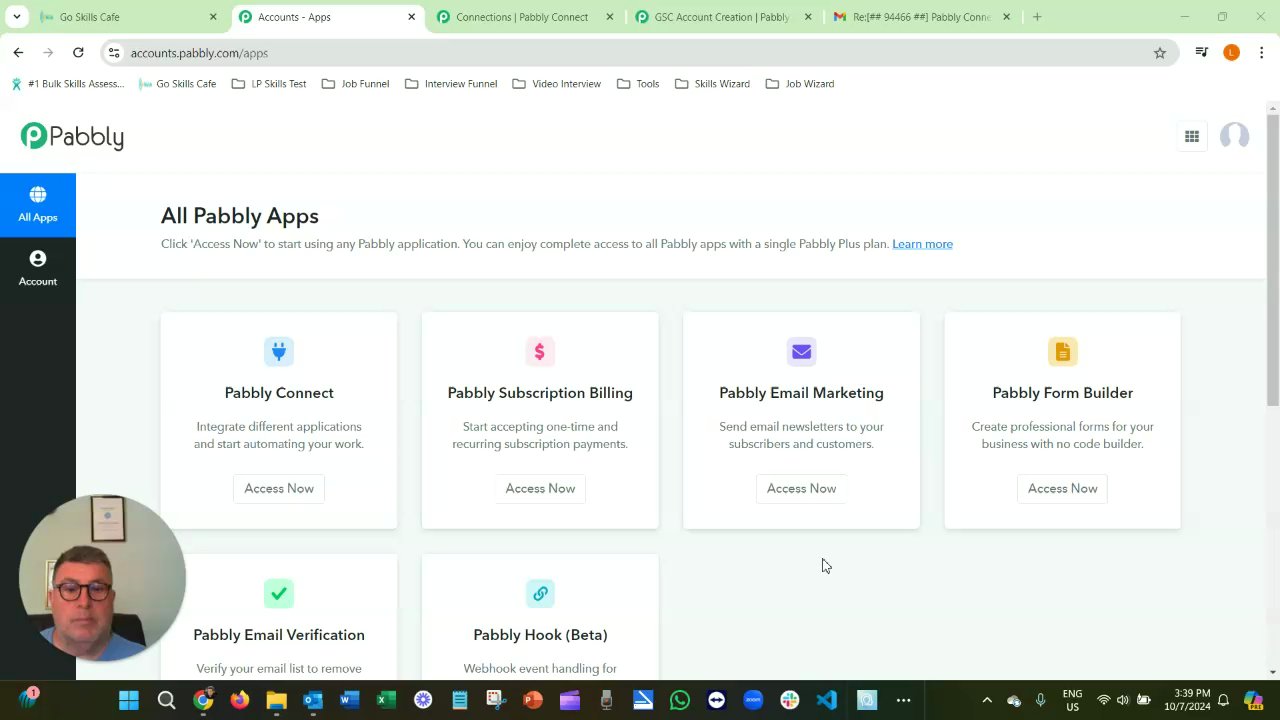The image size is (1280, 720).
Task: Click the webcam video thumbnail
Action: click(102, 578)
